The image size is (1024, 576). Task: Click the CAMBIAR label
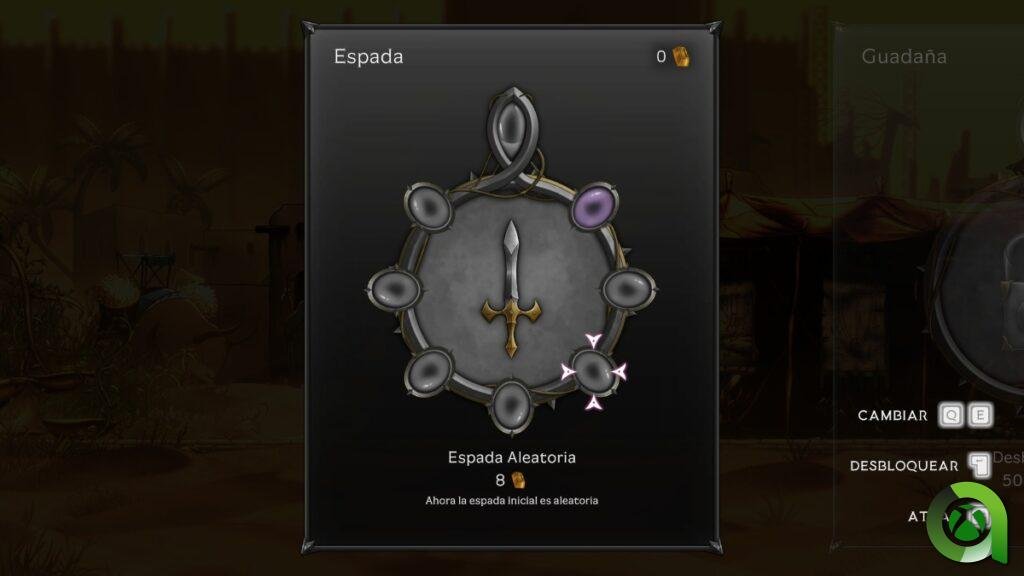(892, 416)
